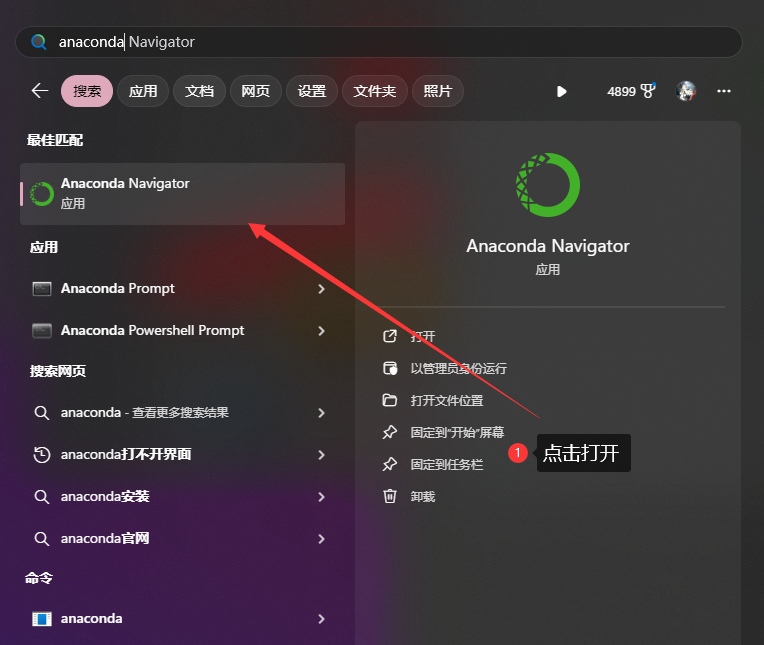
Task: Choose 打开 in the details pane
Action: [422, 336]
